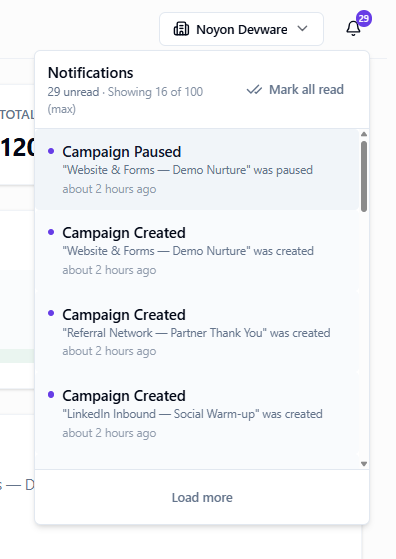Click the Notifications panel heading
Viewport: 396px width, 559px height.
(91, 73)
